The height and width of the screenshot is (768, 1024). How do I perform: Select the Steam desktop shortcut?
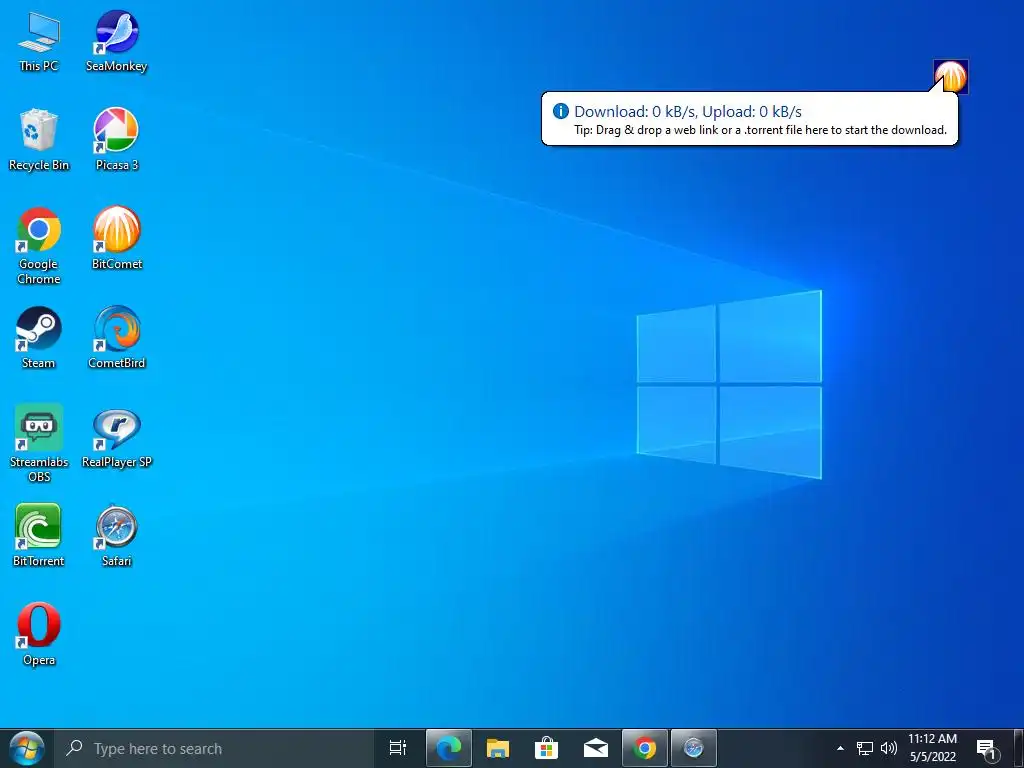point(39,338)
